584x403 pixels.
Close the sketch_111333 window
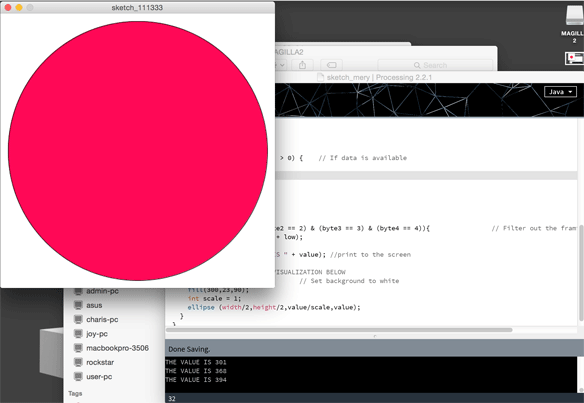point(8,7)
